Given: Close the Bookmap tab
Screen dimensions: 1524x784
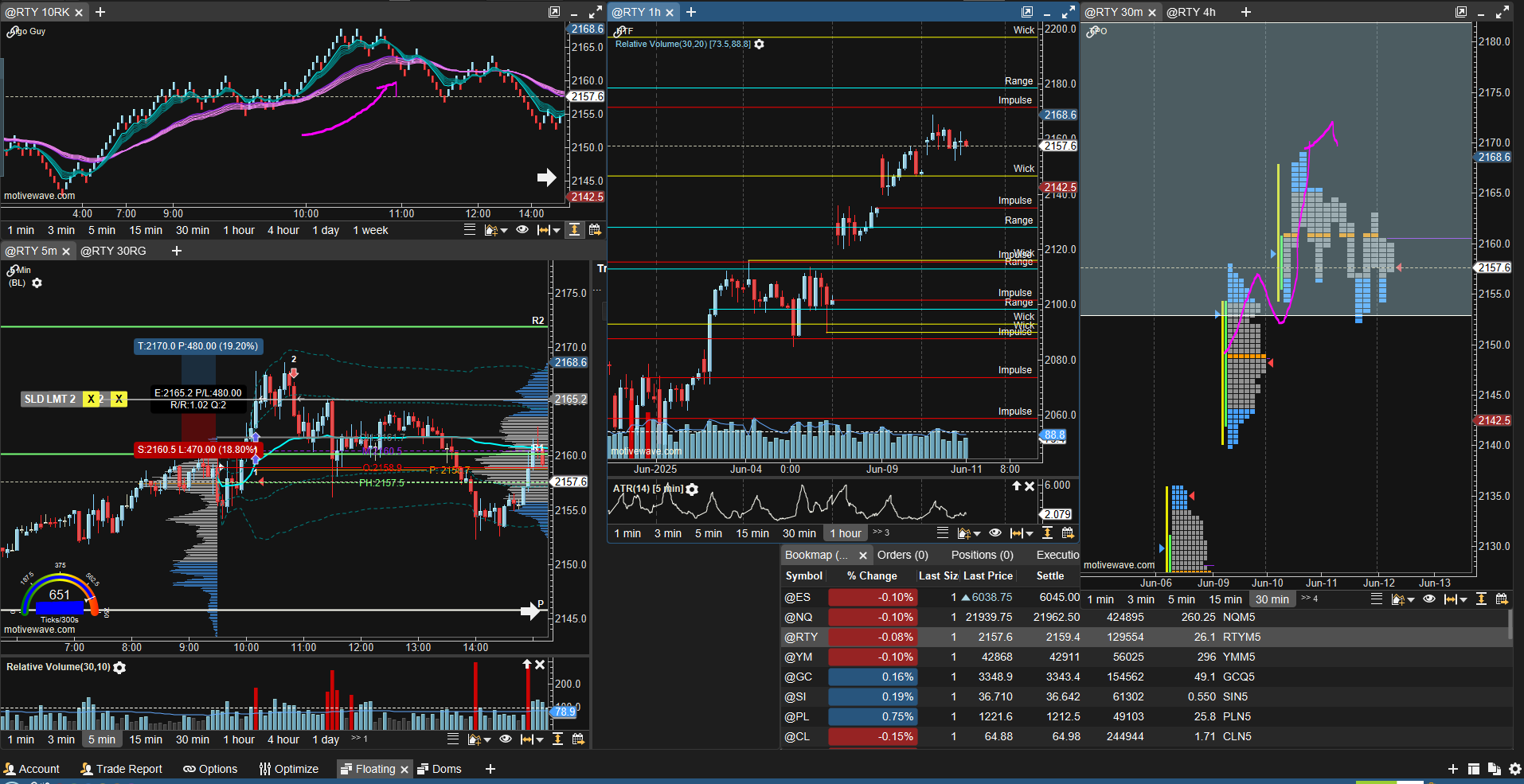Looking at the screenshot, I should [x=862, y=556].
